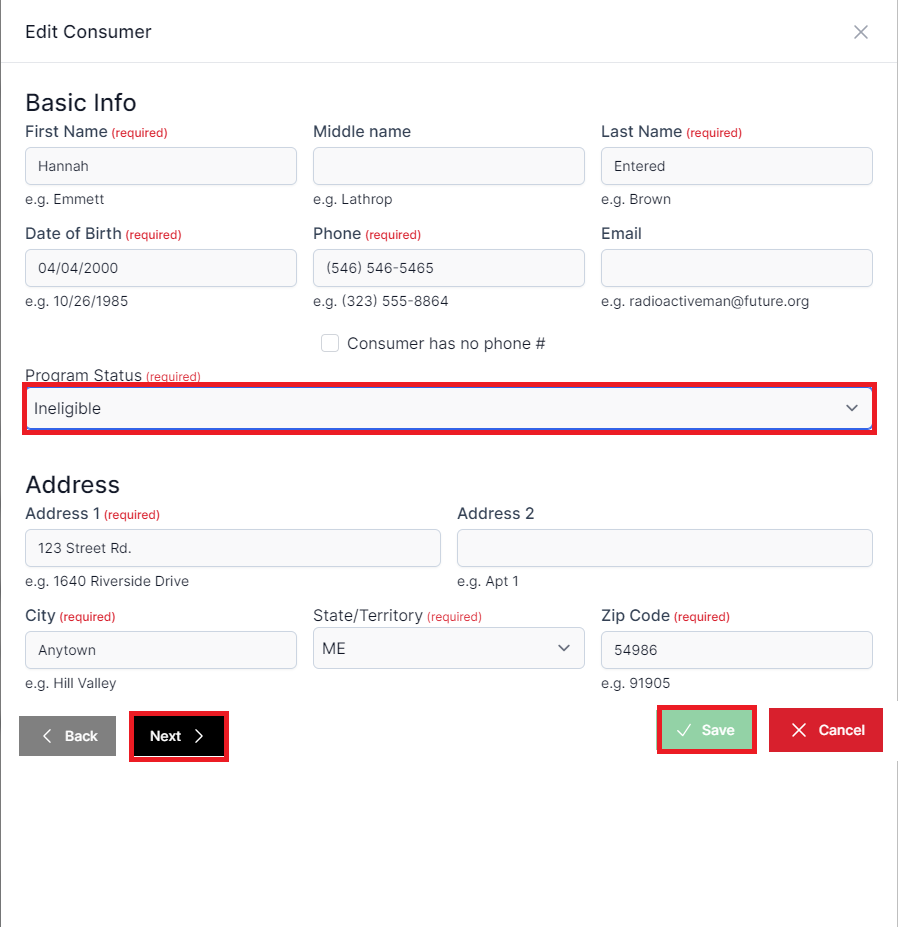Click the Program Status chevron arrow
This screenshot has width=898, height=927.
852,408
